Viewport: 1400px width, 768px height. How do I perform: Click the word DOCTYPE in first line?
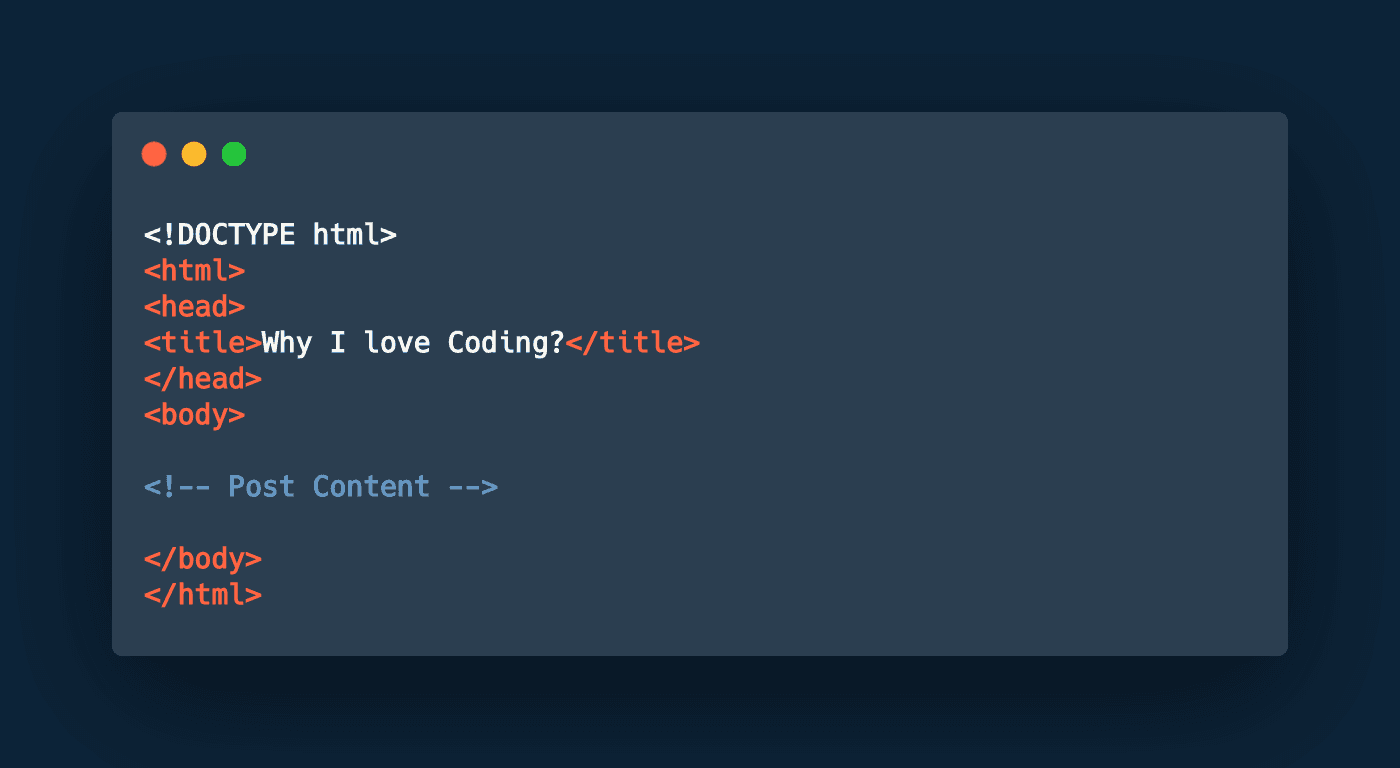tap(236, 235)
